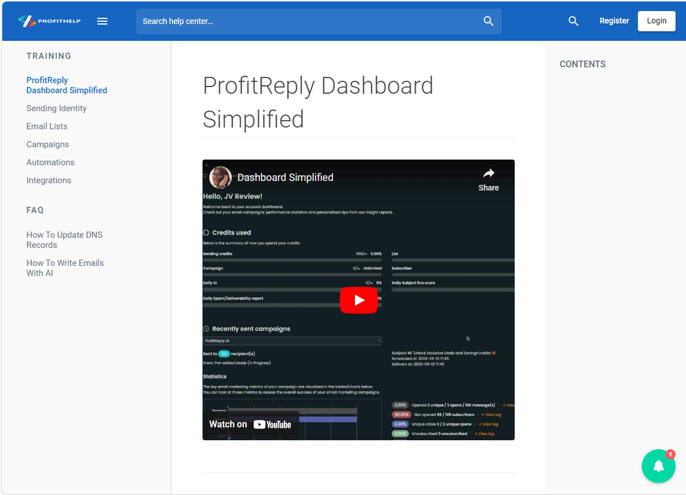This screenshot has height=495, width=686.
Task: Open ProfitReply Dashboard Simplified article link
Action: tap(66, 85)
